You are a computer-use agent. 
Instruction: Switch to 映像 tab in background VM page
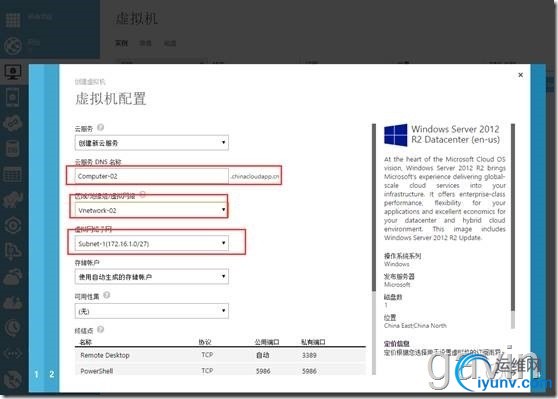(x=146, y=43)
